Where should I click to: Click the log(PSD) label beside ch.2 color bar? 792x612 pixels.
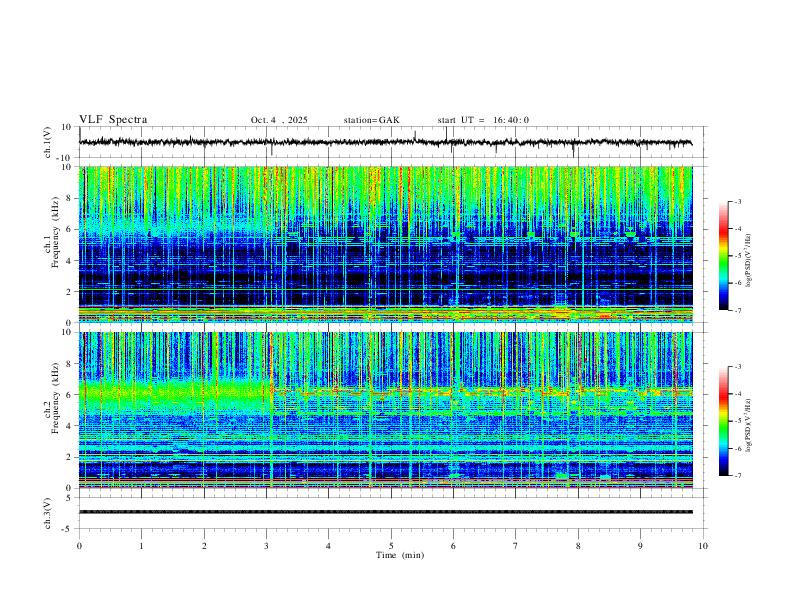tap(749, 425)
